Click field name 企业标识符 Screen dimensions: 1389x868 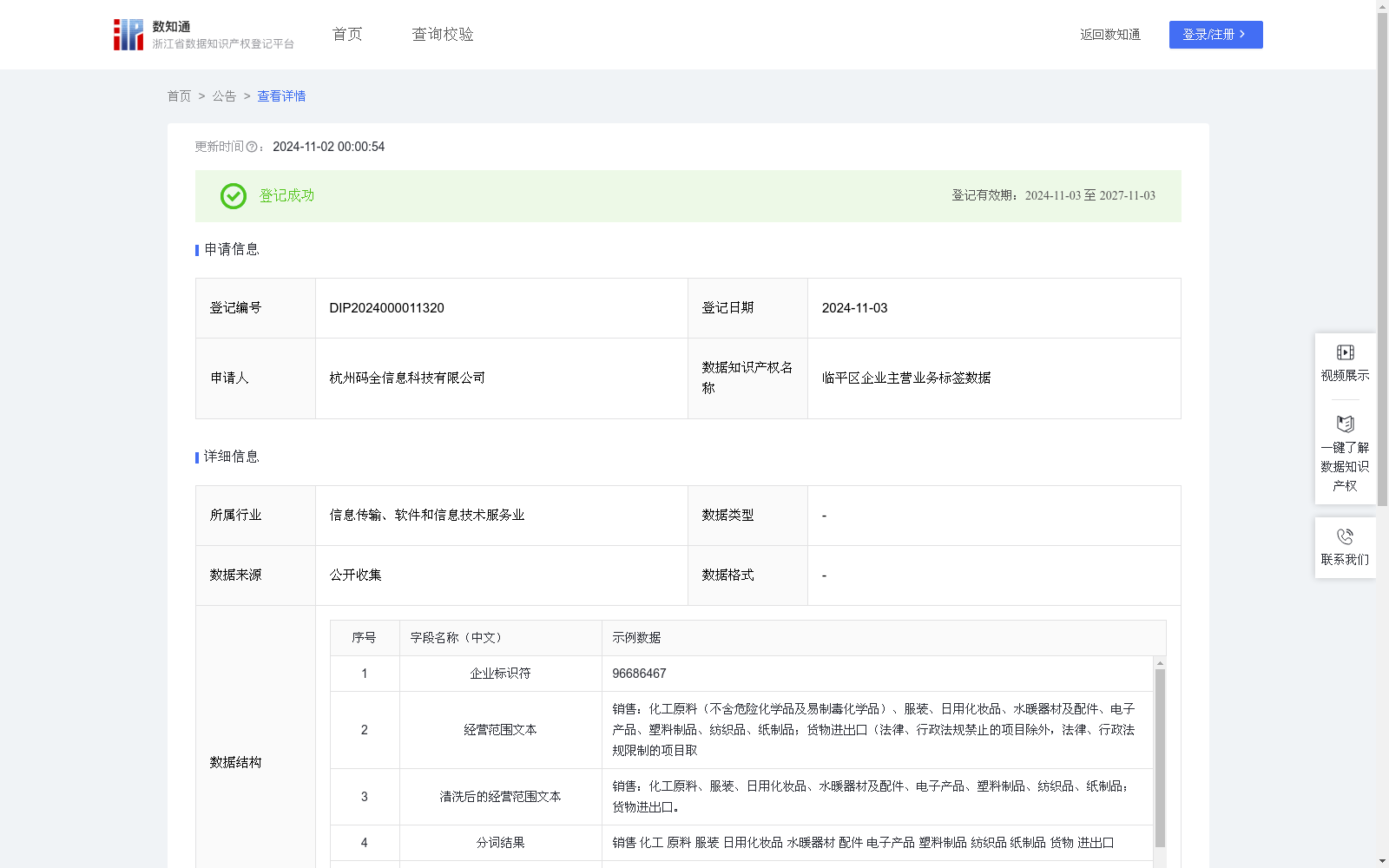click(500, 674)
